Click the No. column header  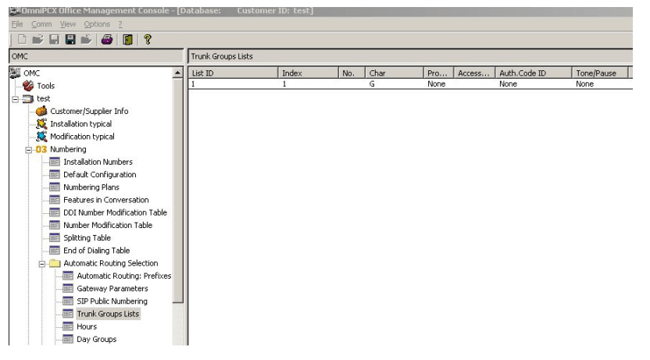pos(352,73)
